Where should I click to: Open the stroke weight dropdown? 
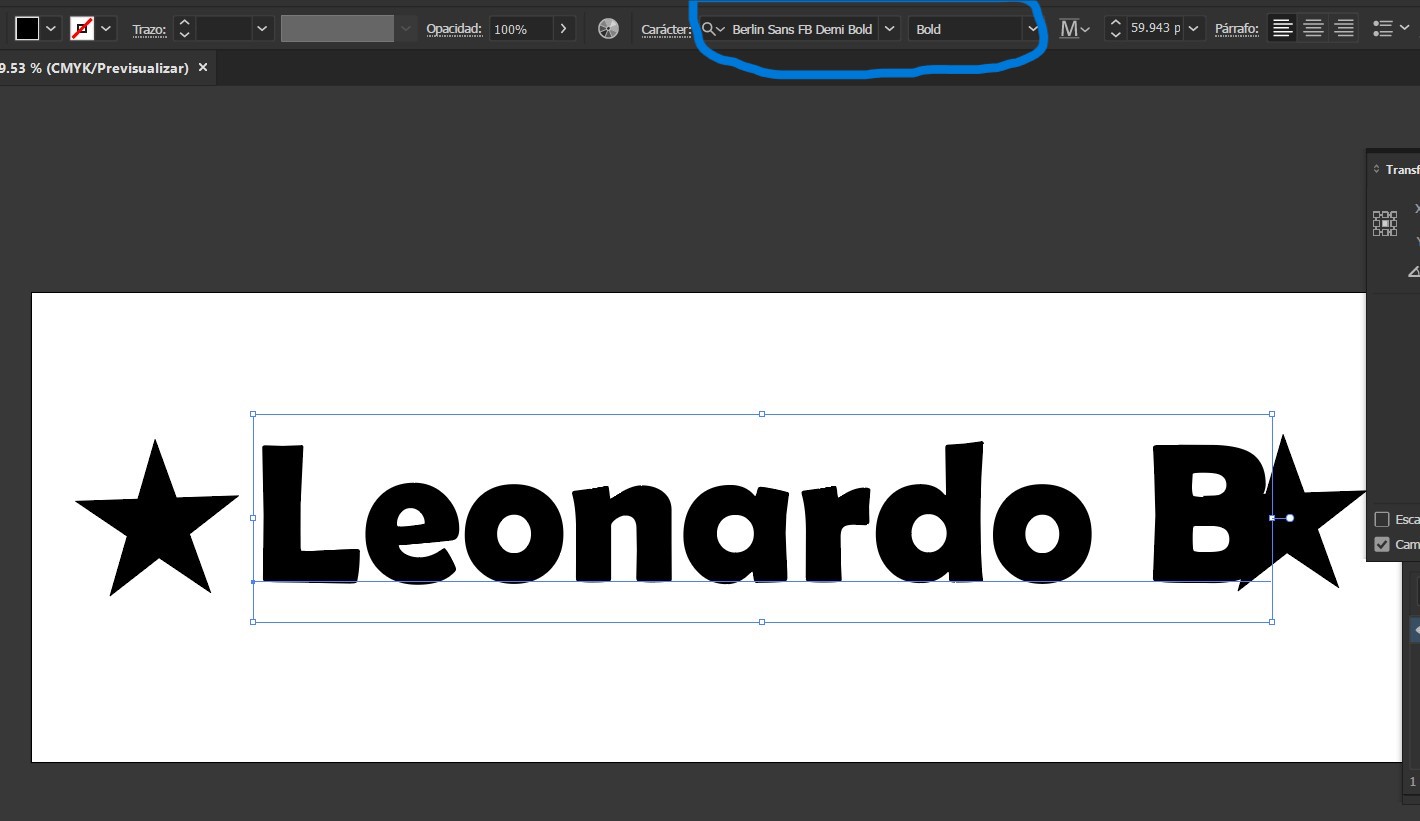[262, 29]
